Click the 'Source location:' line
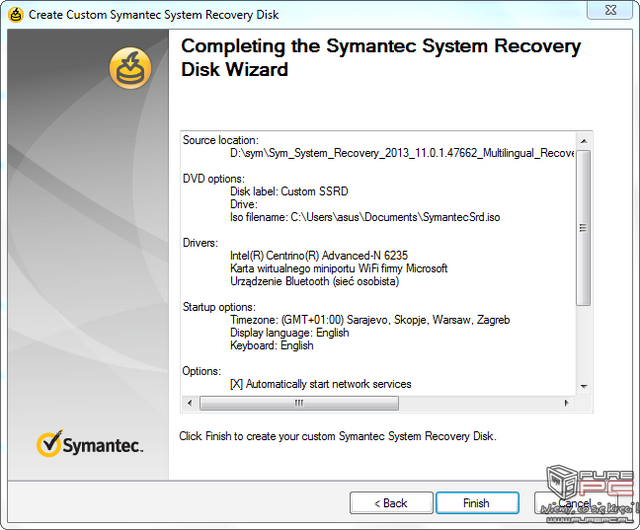Viewport: 640px width, 530px height. [220, 140]
